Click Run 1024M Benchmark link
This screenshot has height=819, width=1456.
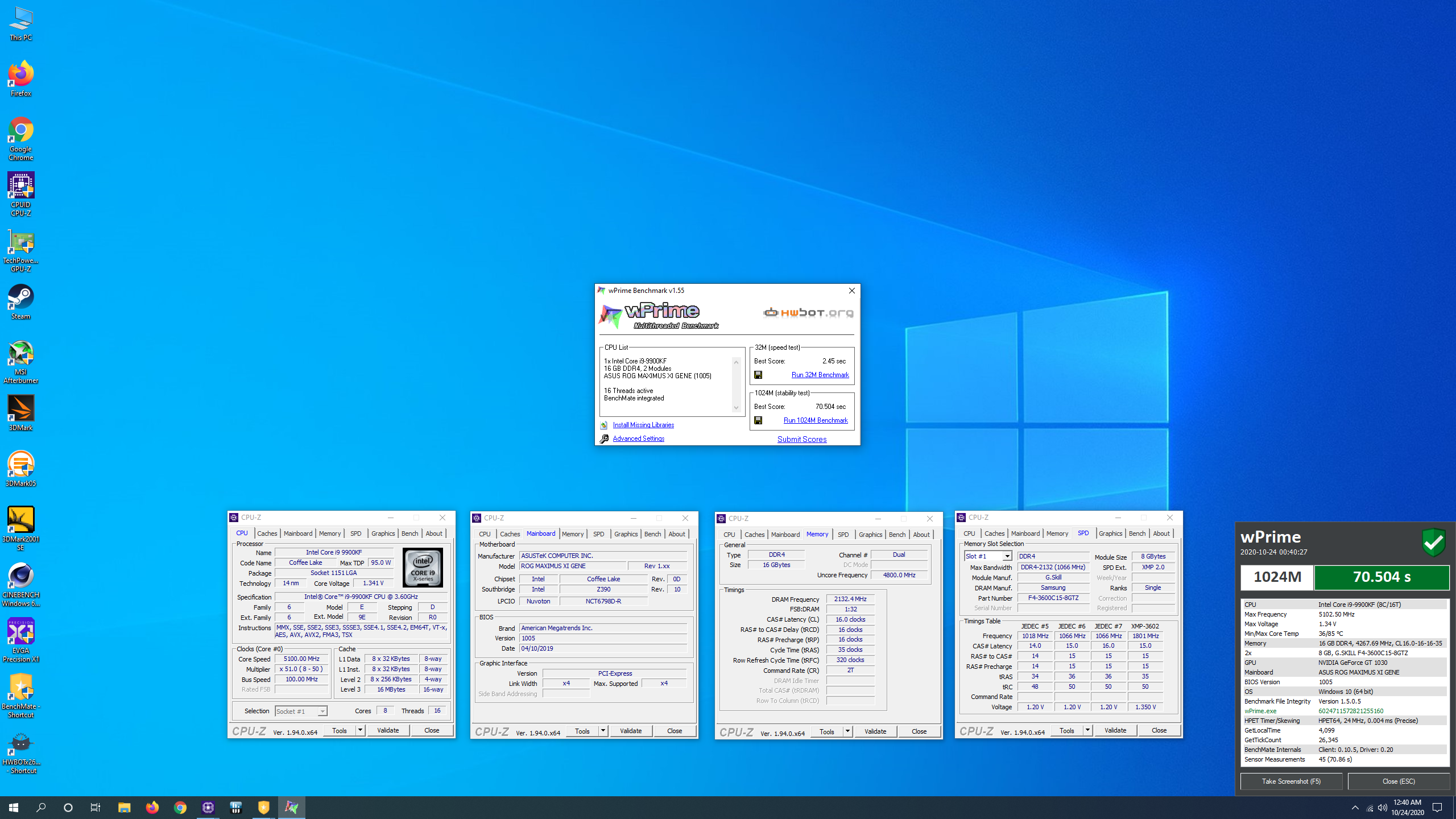click(816, 420)
